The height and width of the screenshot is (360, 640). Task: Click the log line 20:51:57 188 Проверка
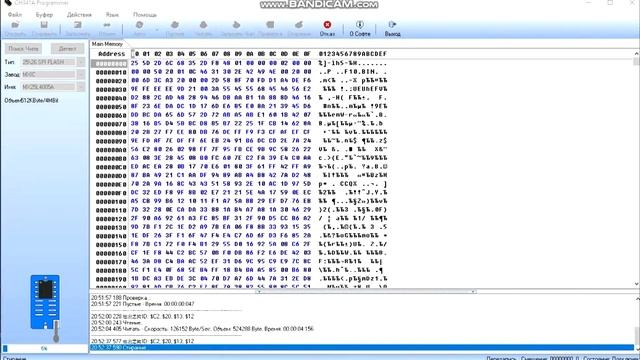point(120,298)
